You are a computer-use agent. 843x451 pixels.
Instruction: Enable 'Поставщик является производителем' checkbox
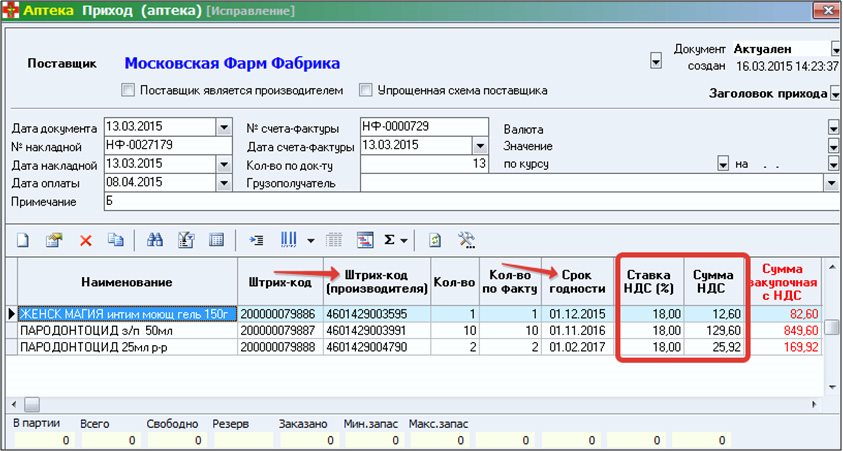pos(127,90)
